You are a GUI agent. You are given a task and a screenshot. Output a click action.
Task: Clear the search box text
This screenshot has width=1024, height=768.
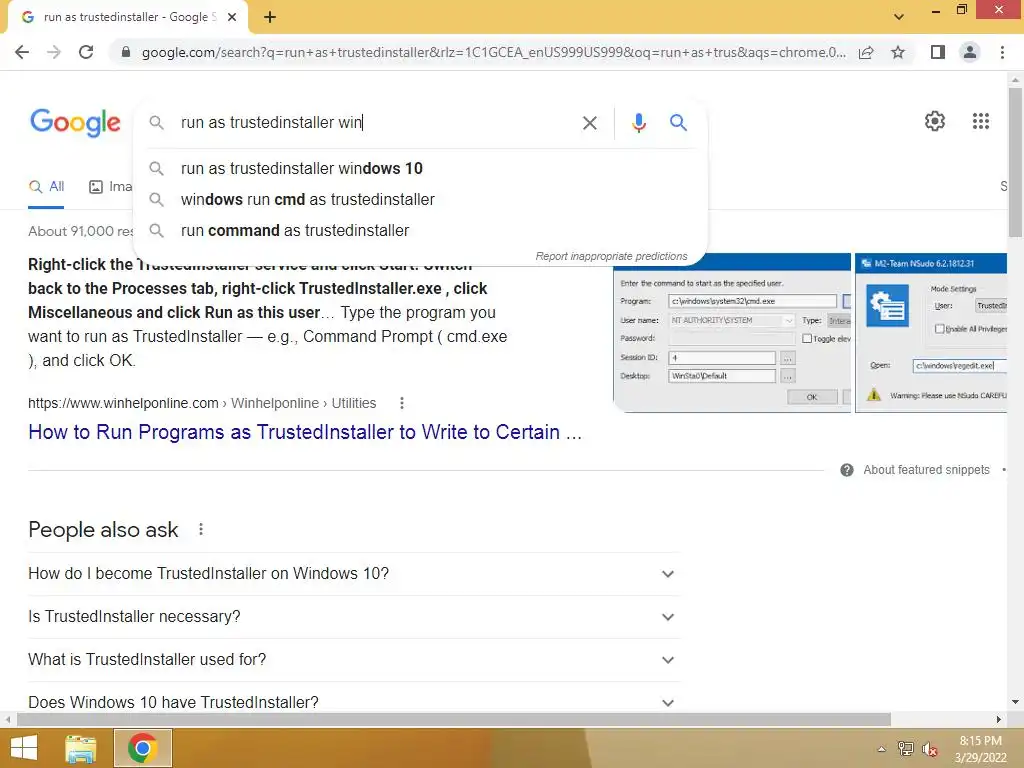coord(590,123)
